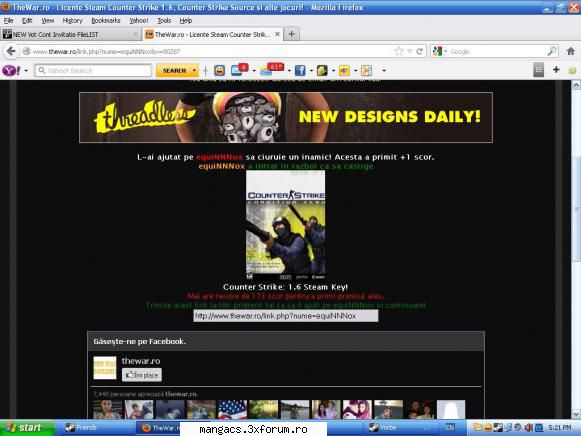581x436 pixels.
Task: Open a new tab with plus button
Action: tap(292, 34)
